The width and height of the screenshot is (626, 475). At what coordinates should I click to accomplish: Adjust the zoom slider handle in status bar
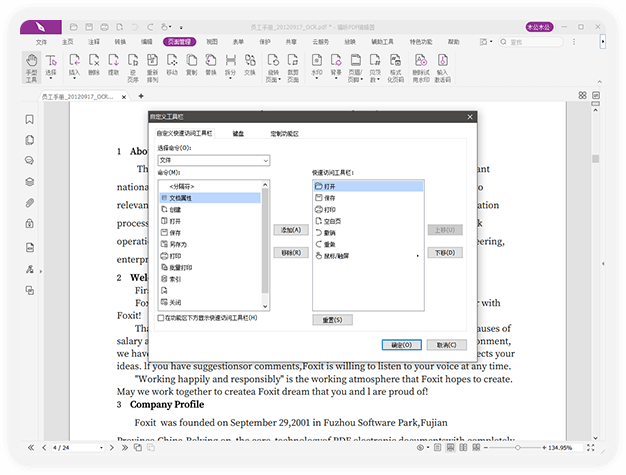pos(518,448)
